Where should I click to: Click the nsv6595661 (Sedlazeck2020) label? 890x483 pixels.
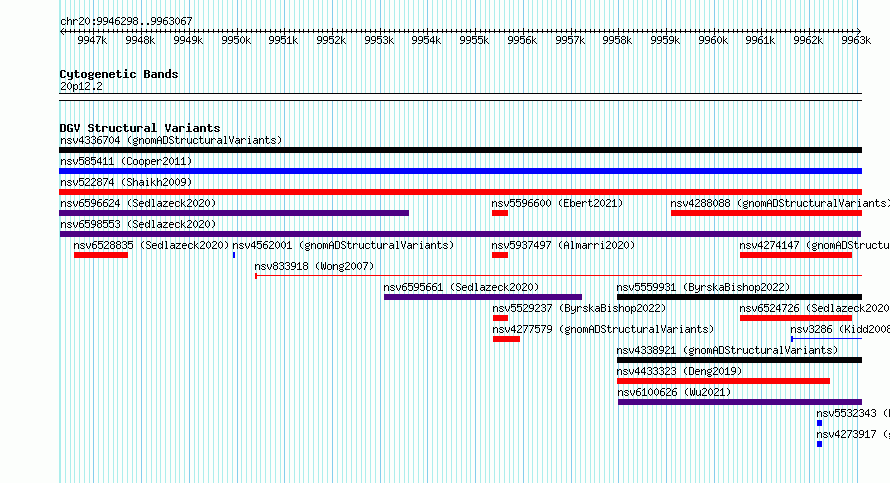click(x=461, y=287)
